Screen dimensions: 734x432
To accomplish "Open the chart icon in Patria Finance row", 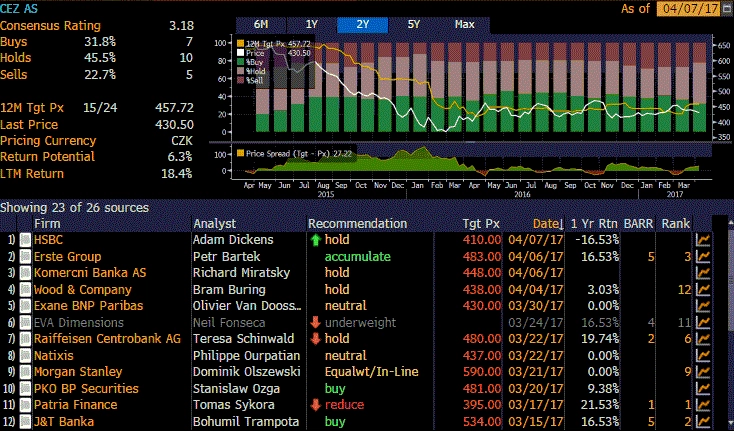I will pyautogui.click(x=703, y=405).
